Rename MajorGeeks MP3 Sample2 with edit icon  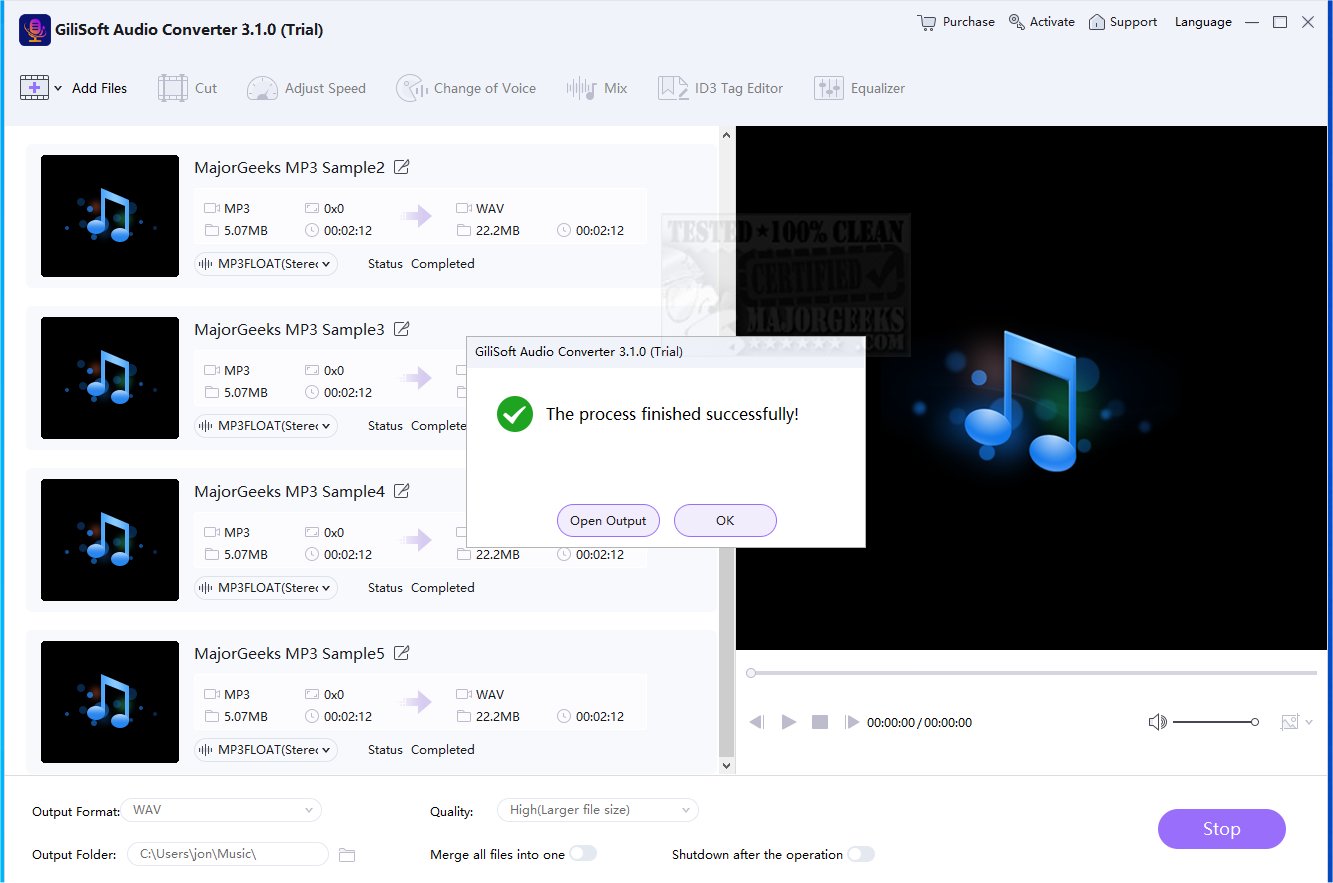[x=402, y=167]
